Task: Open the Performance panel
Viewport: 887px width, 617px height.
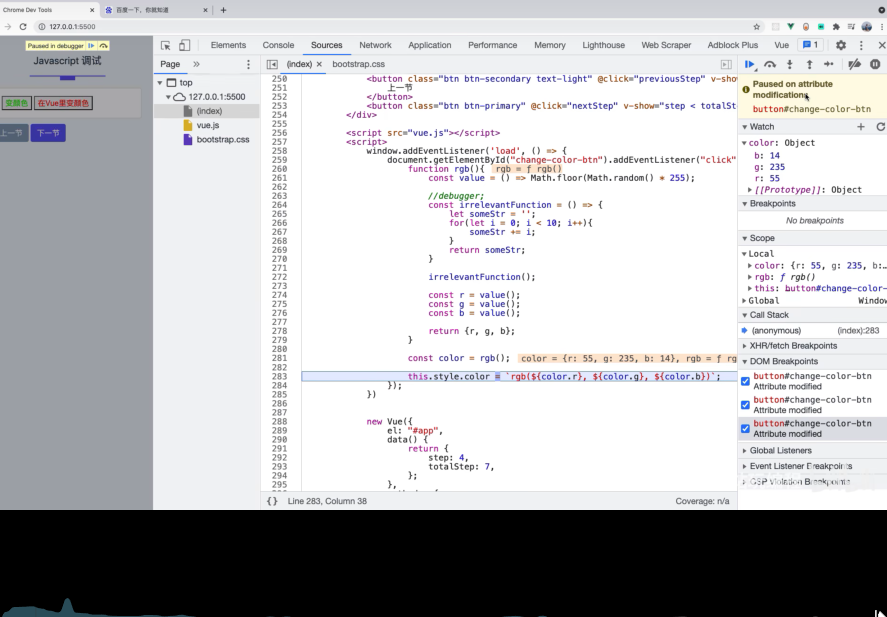Action: [x=492, y=45]
